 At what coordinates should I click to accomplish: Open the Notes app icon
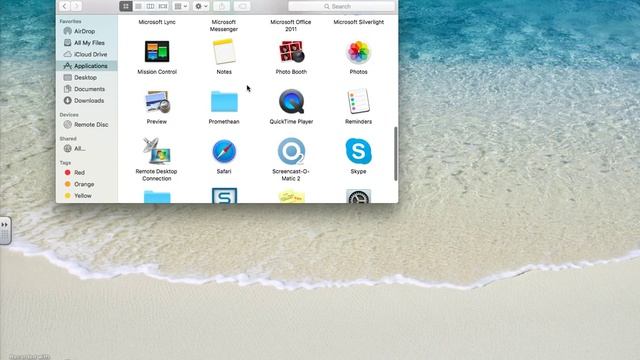[x=224, y=51]
